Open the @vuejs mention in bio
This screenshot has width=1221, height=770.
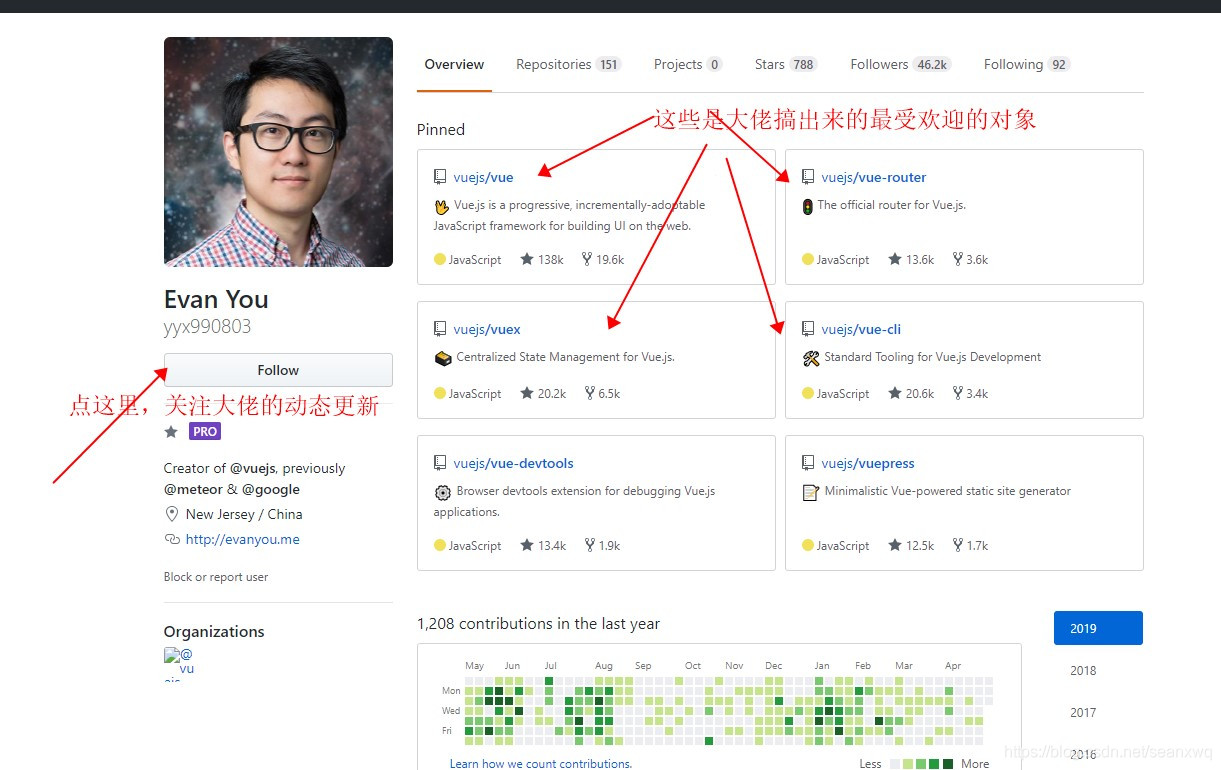253,468
